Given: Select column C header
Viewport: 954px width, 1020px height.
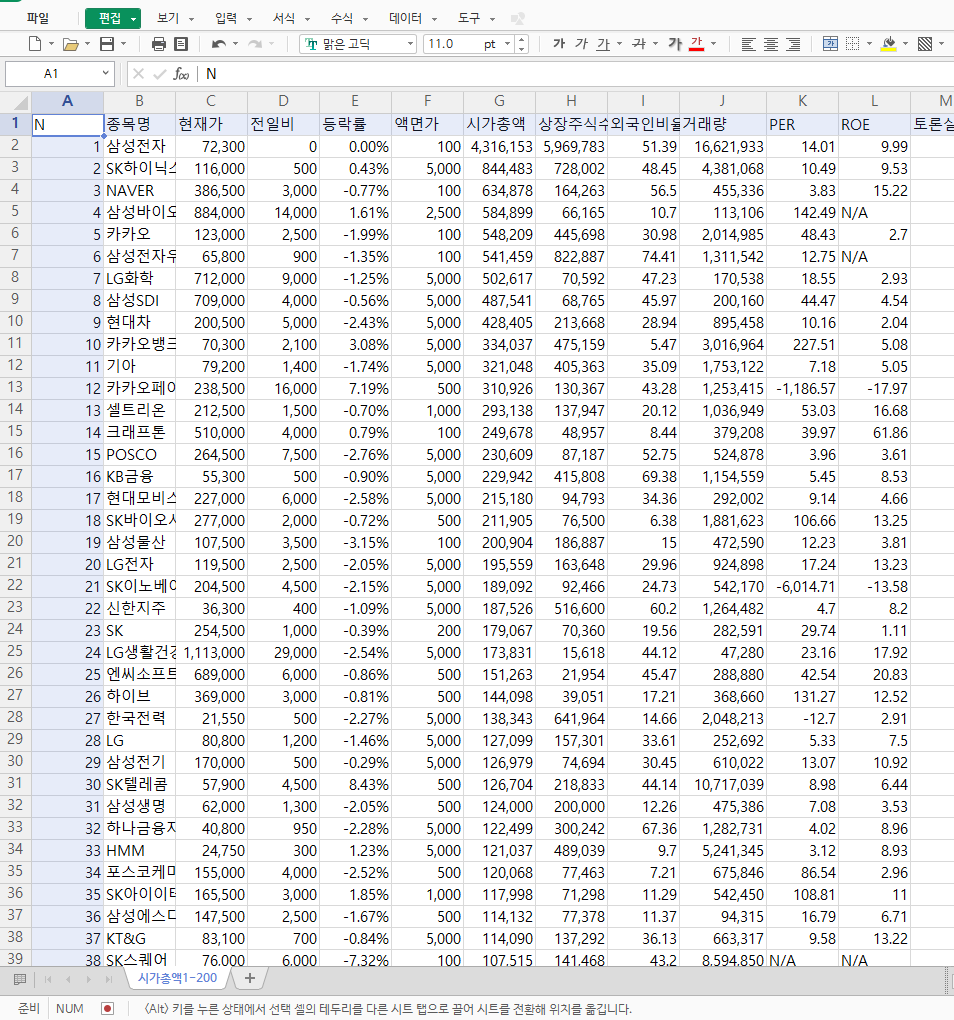Looking at the screenshot, I should (211, 101).
